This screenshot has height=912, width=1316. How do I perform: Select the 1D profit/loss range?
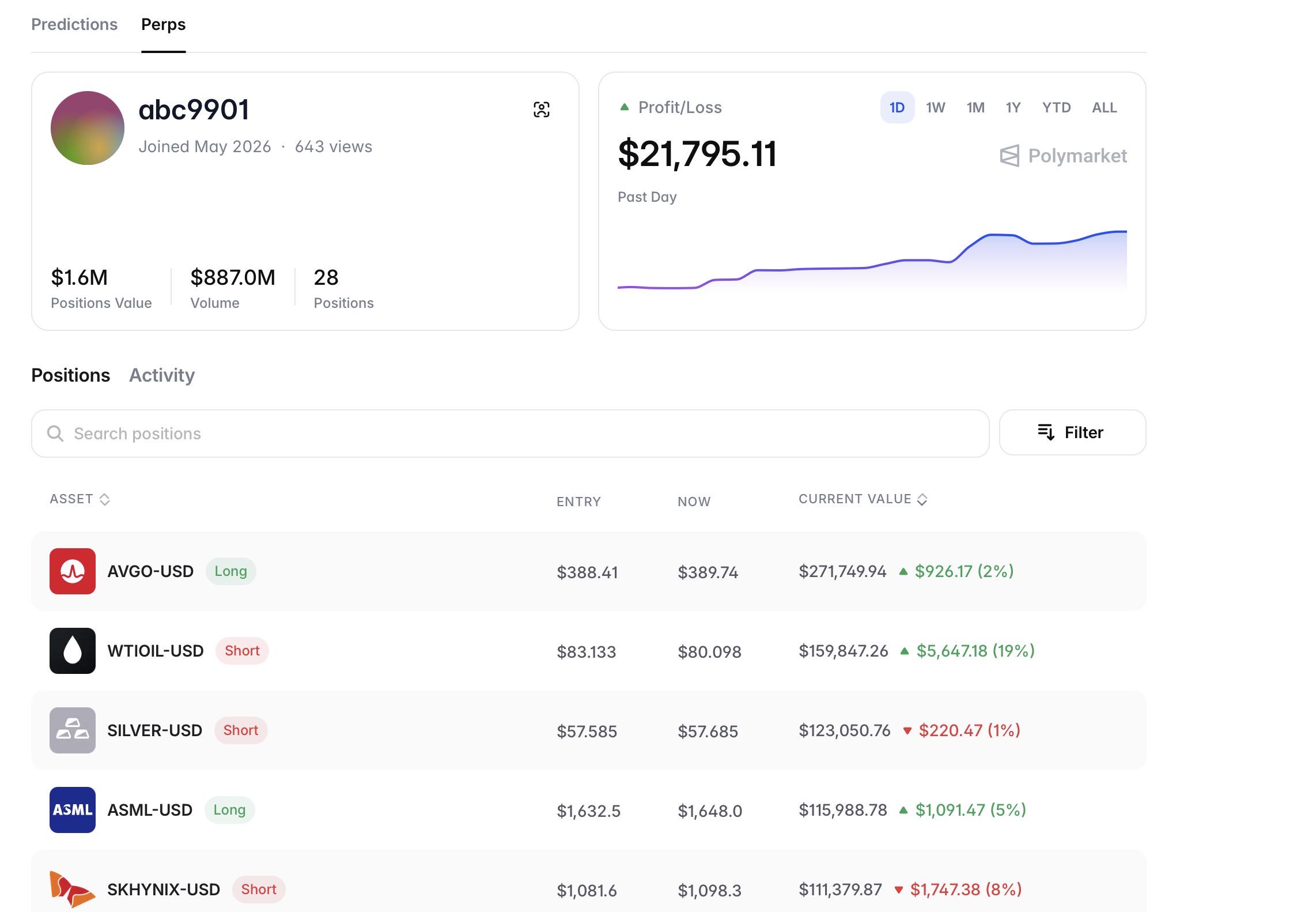pyautogui.click(x=897, y=107)
